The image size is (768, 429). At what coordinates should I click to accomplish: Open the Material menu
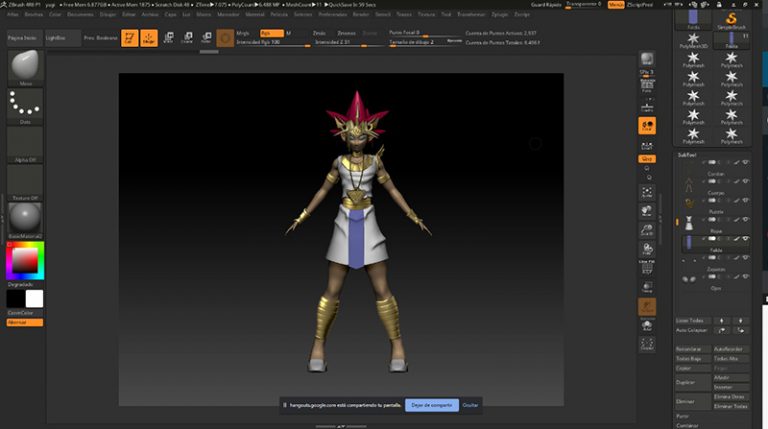tap(255, 14)
